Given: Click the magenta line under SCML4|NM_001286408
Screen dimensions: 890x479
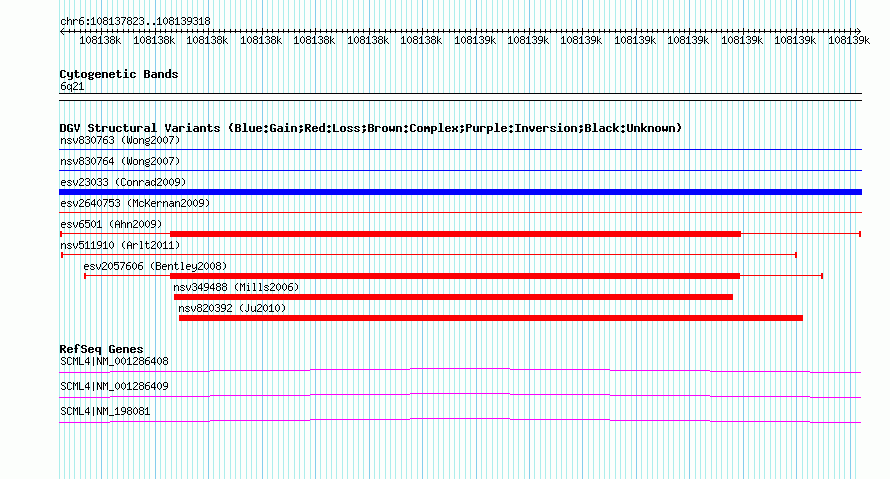Looking at the screenshot, I should 460,369.
